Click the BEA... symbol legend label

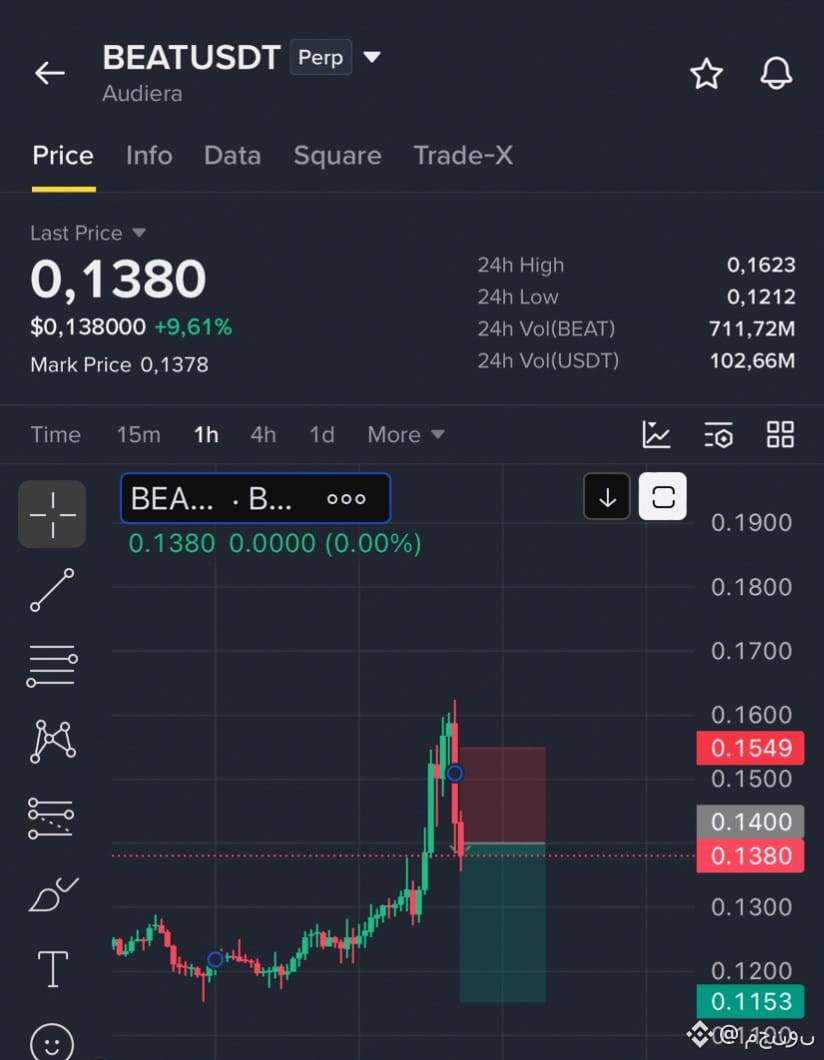(x=172, y=499)
